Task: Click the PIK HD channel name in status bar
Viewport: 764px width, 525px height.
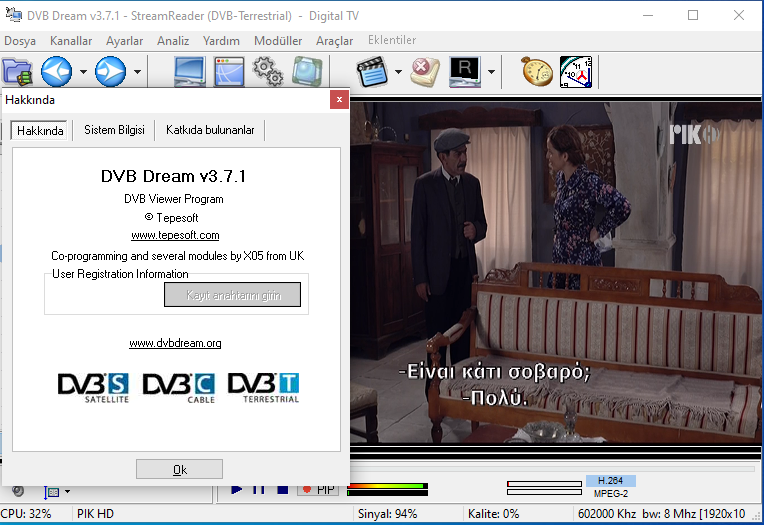Action: [96, 514]
